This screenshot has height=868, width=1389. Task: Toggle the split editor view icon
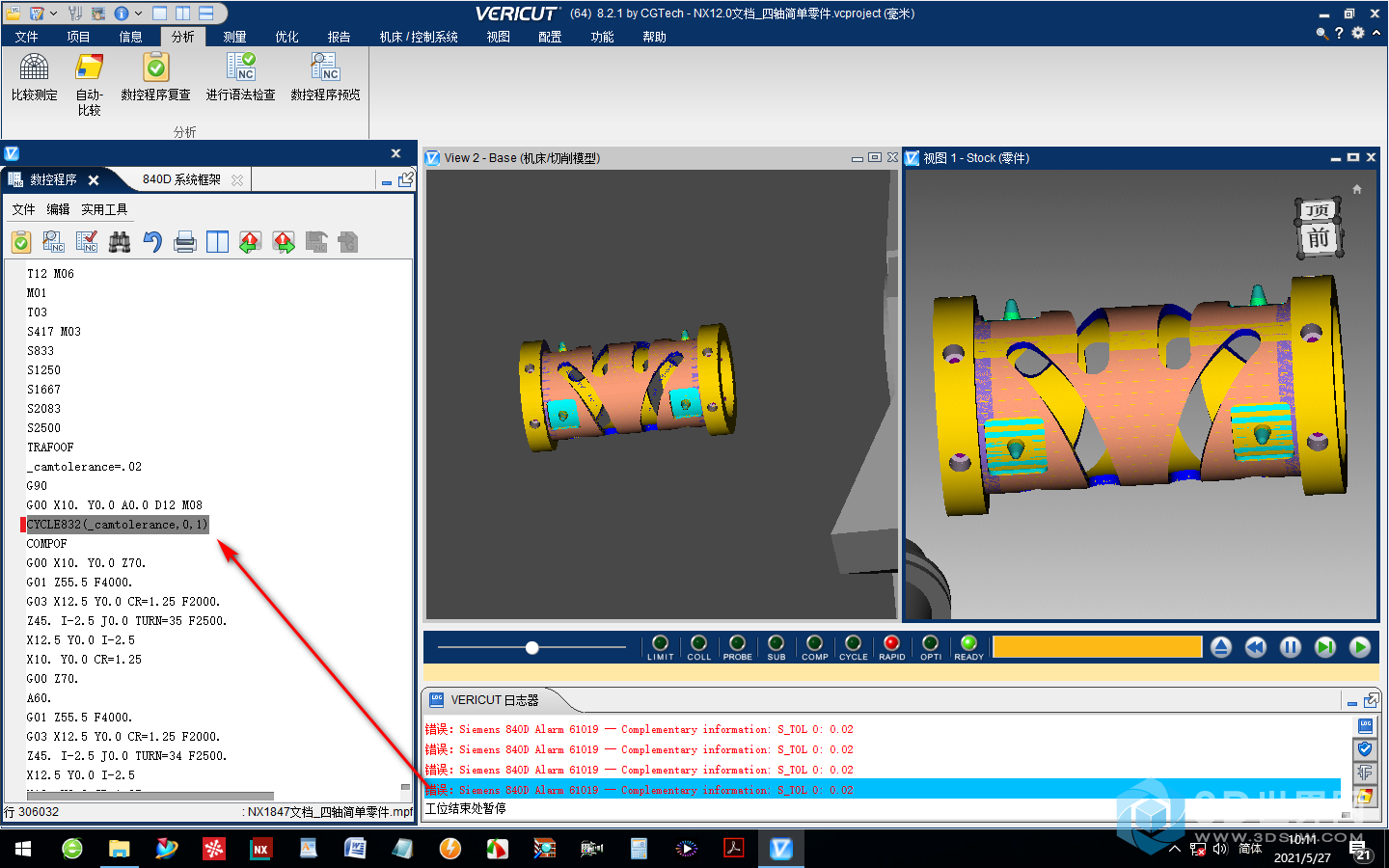pos(218,242)
